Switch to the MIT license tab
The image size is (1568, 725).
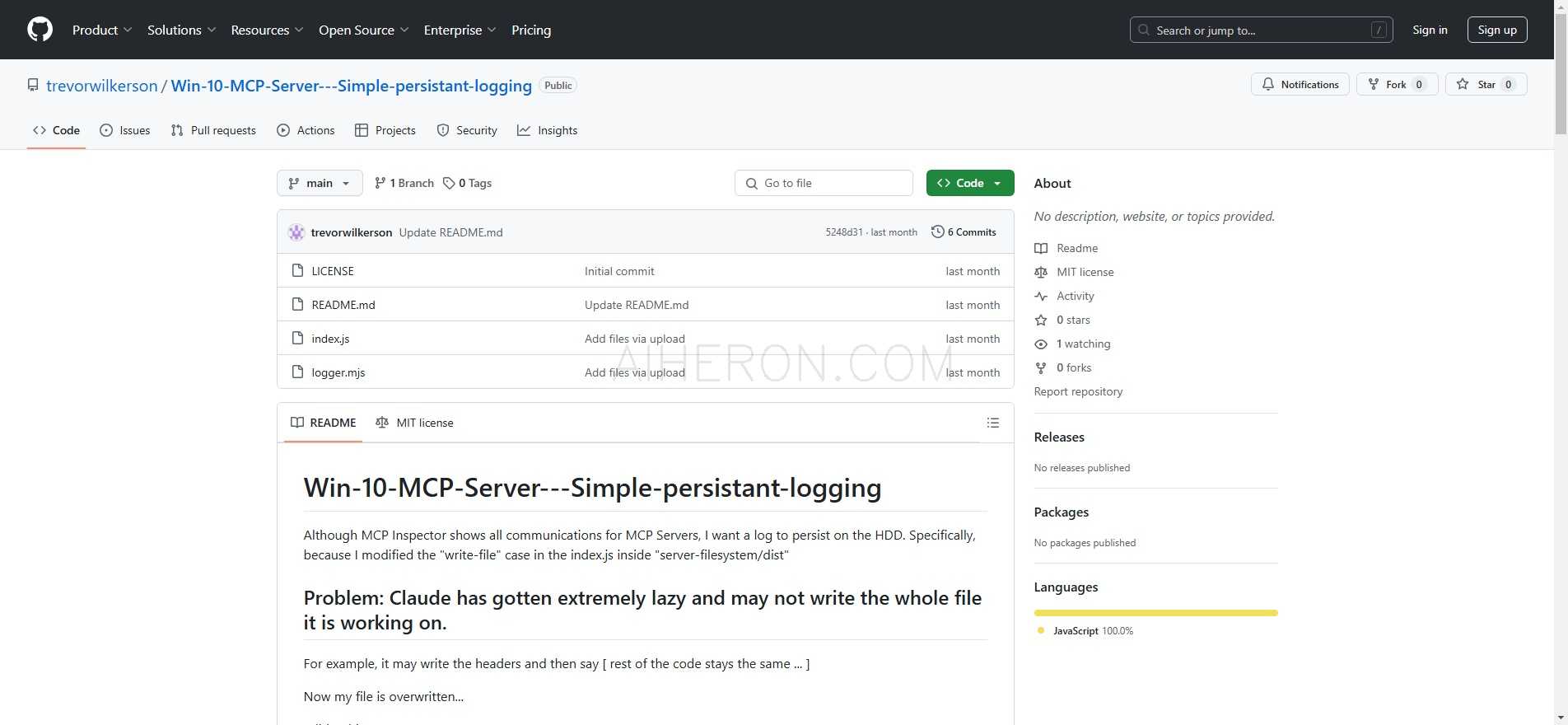(414, 423)
